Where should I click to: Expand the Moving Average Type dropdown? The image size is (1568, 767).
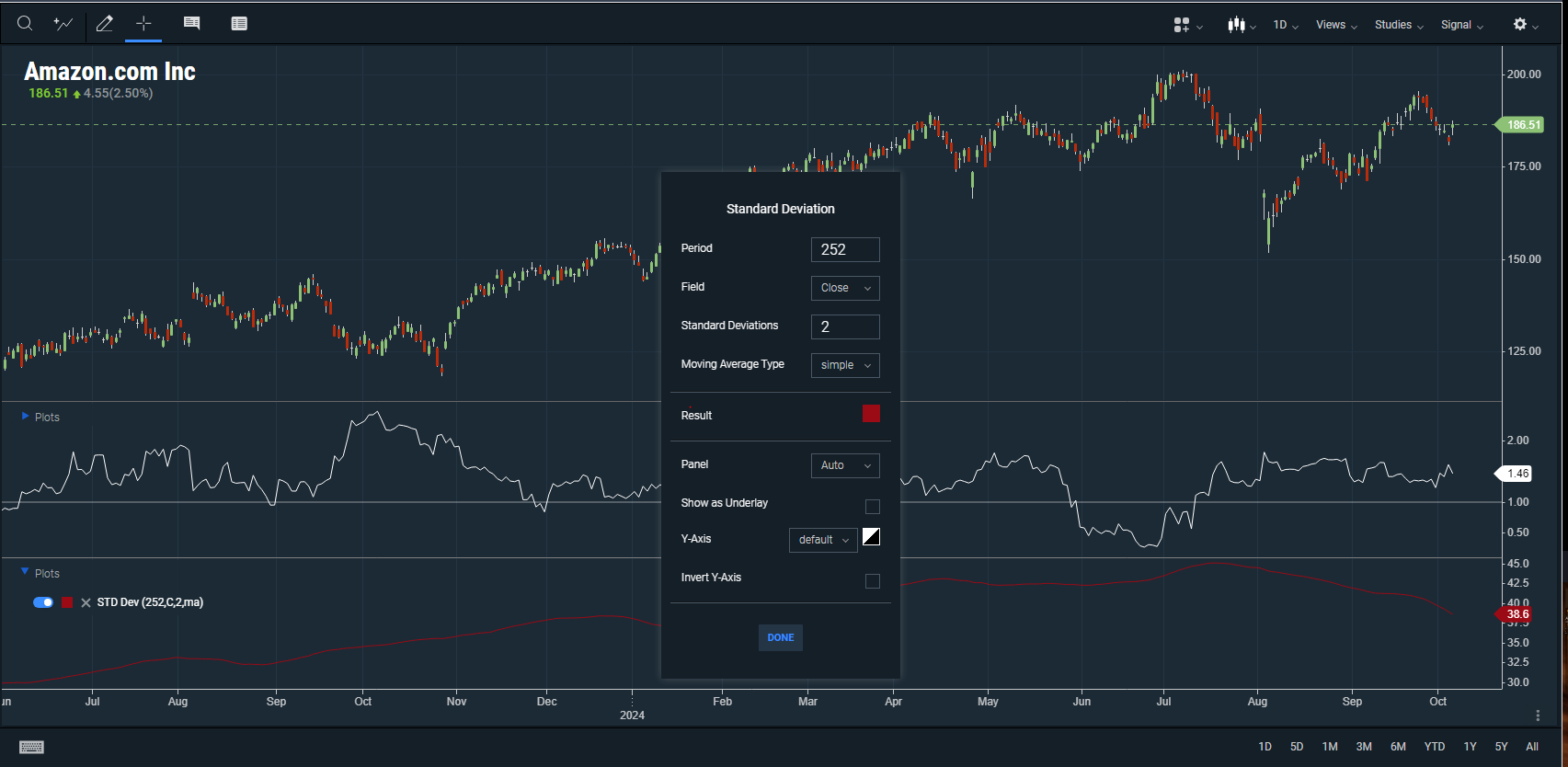(x=845, y=365)
